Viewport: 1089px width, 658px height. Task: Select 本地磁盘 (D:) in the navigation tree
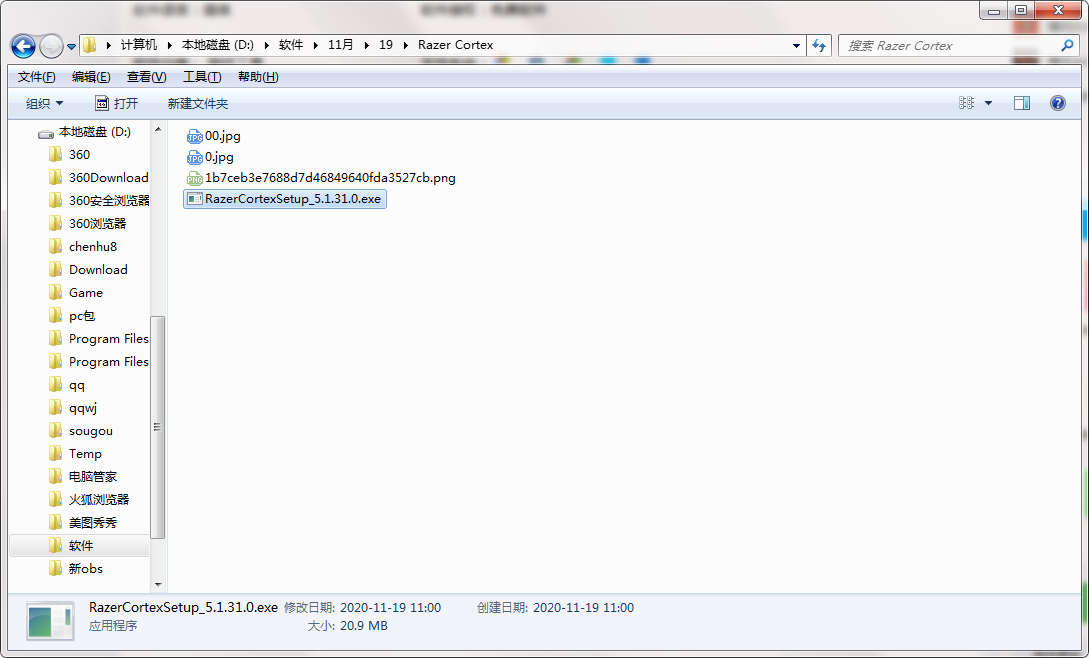point(84,132)
